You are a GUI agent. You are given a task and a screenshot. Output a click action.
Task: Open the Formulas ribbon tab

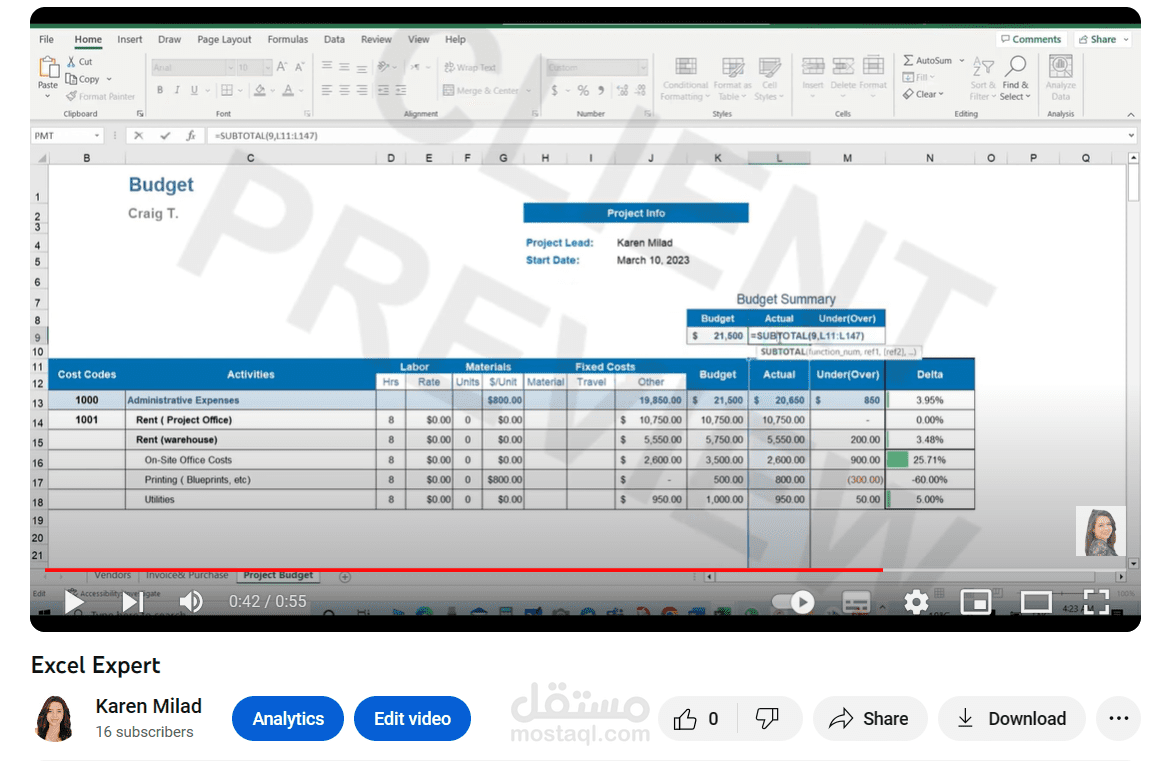288,39
